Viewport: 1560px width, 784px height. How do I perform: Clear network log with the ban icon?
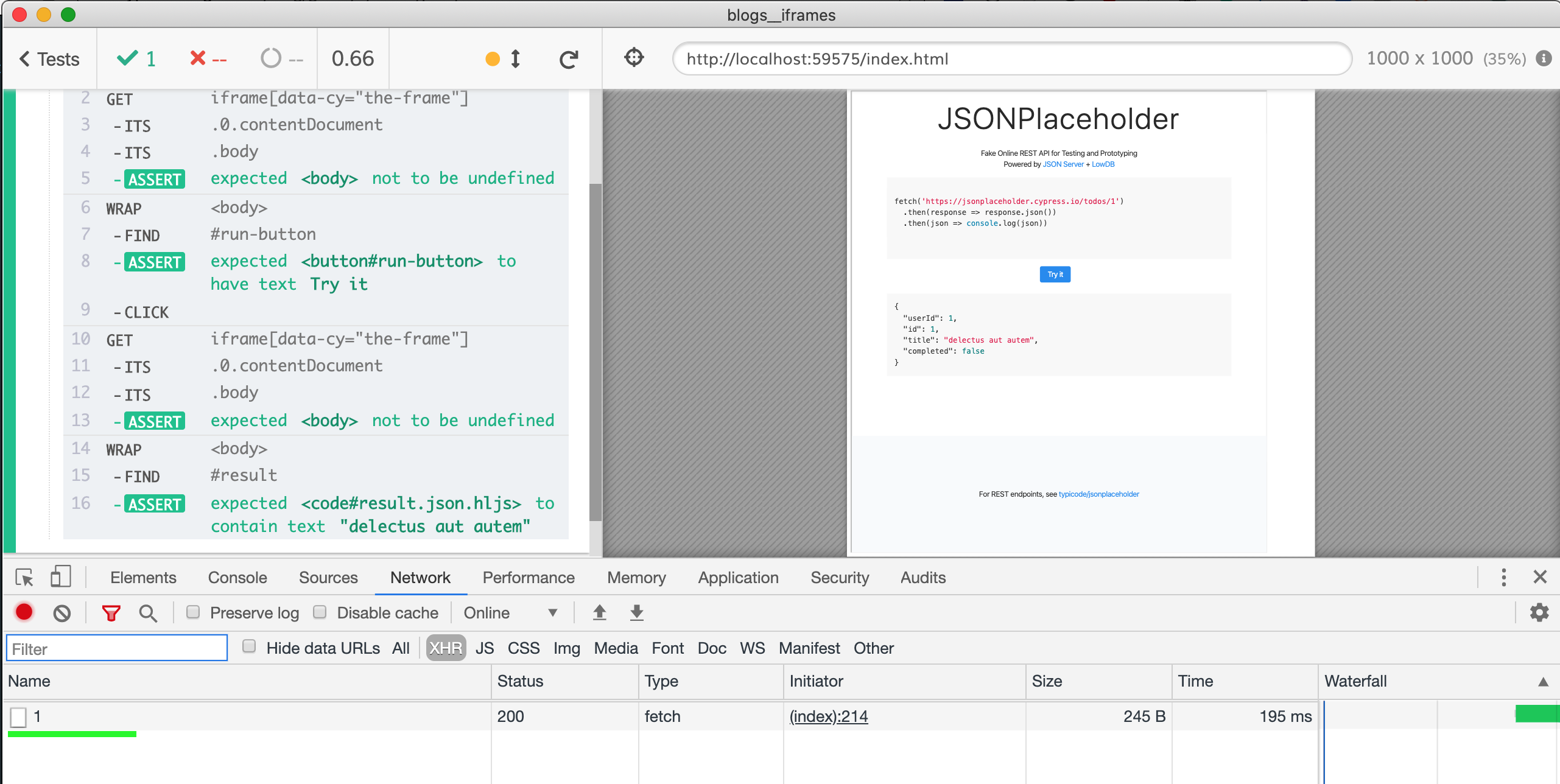tap(61, 613)
